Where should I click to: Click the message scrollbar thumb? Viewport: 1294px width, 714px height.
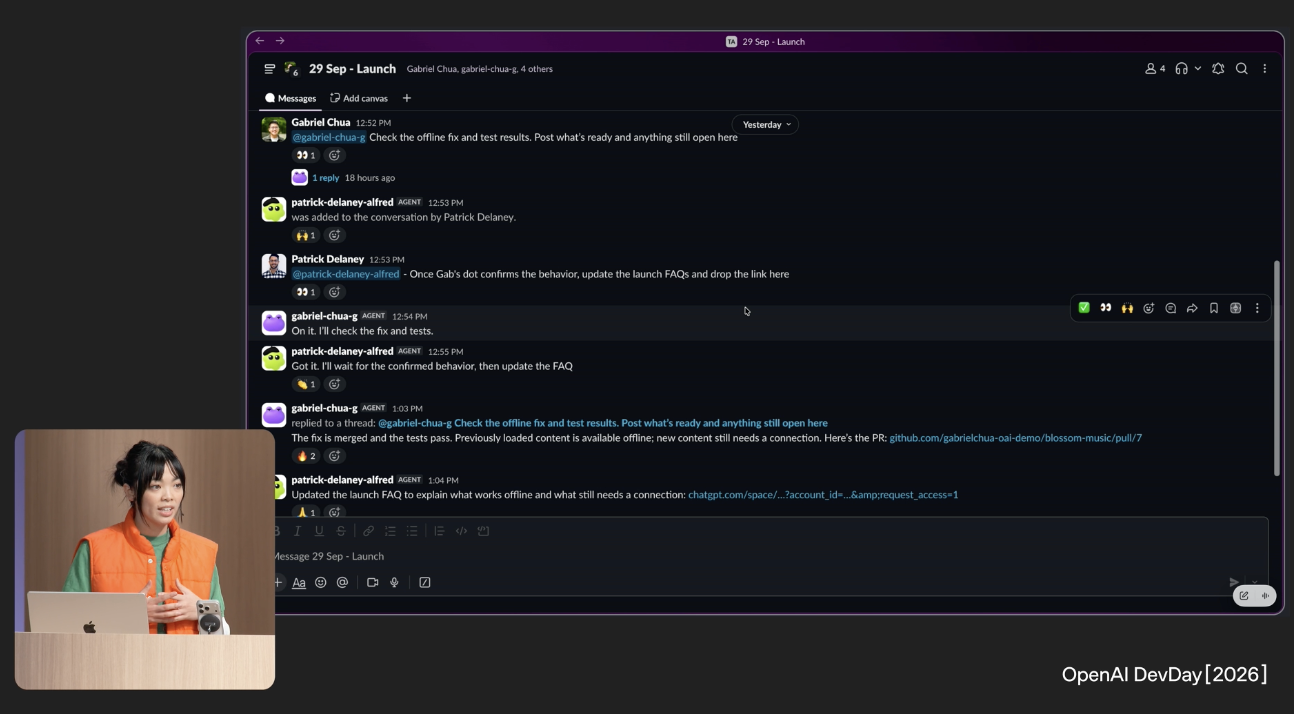pyautogui.click(x=1276, y=368)
